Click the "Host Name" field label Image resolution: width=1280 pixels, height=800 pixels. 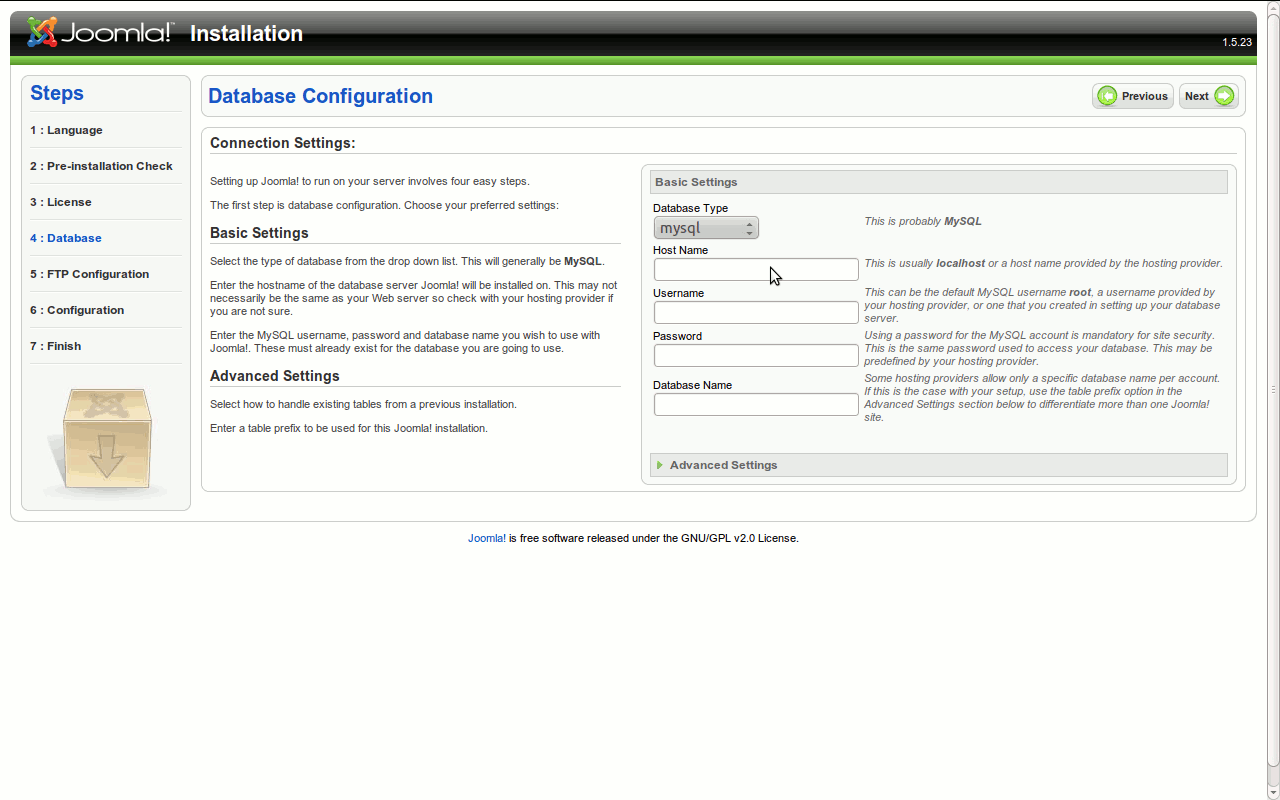tap(681, 250)
